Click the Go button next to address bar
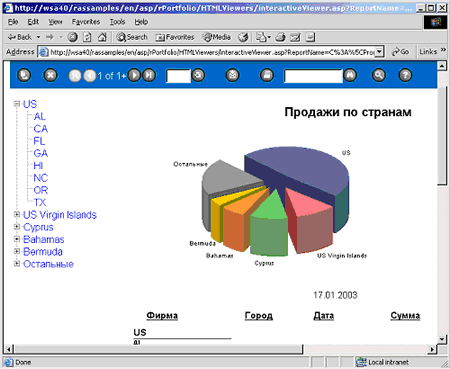This screenshot has height=369, width=450. (x=401, y=52)
